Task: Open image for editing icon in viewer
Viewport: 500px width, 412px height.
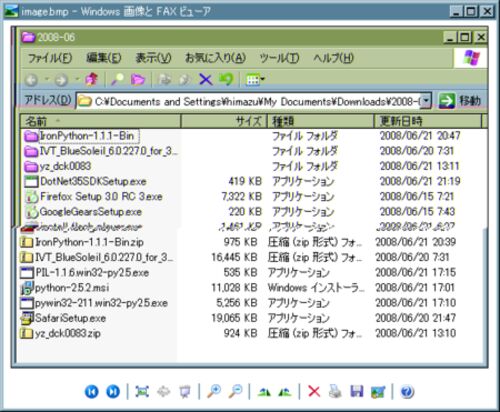Action: pyautogui.click(x=378, y=392)
